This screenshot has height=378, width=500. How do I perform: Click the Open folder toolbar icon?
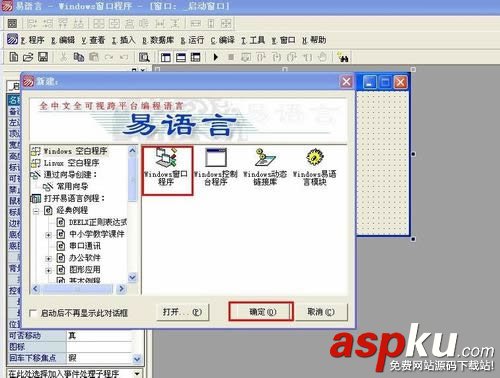28,57
